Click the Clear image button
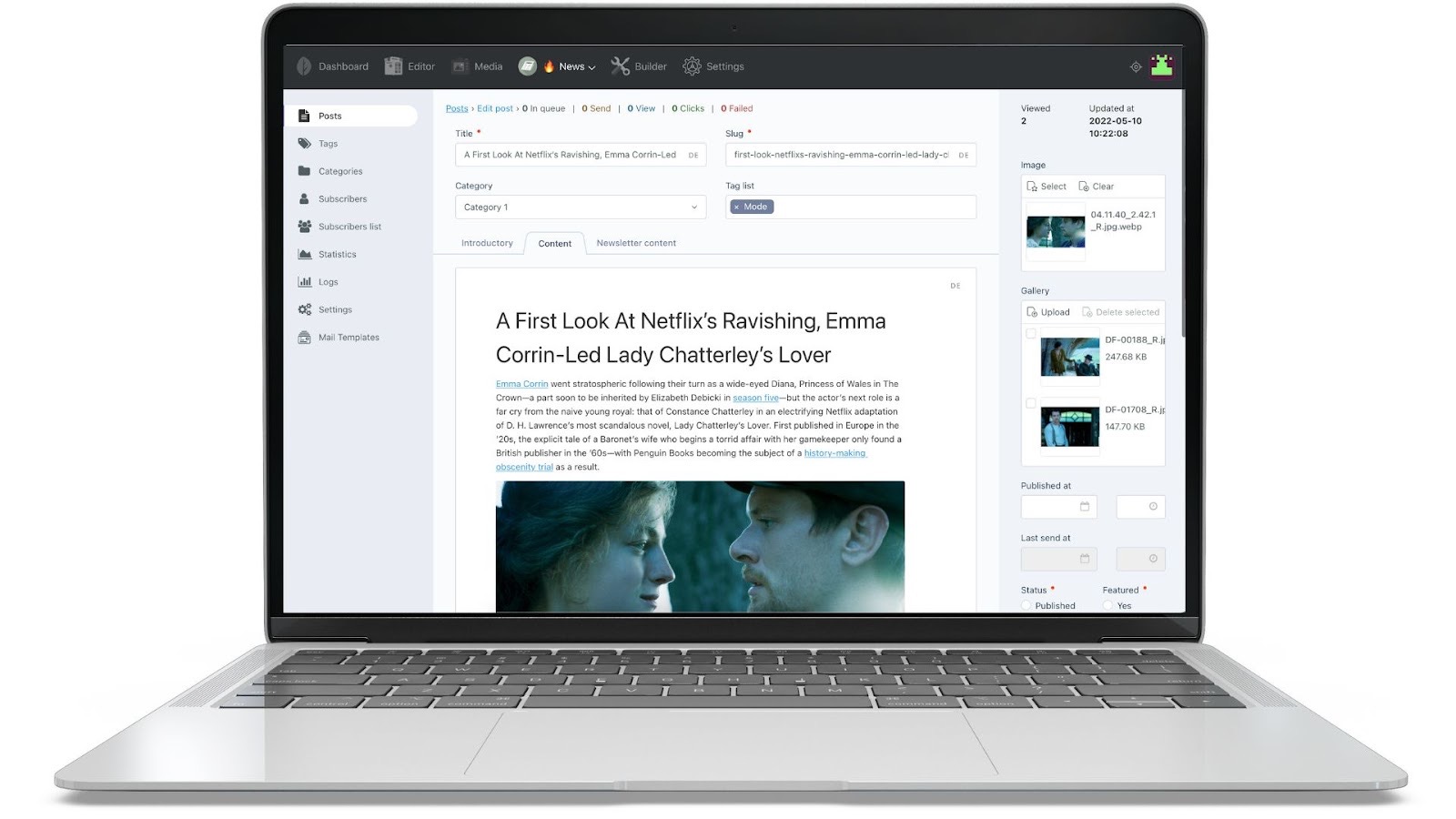1456x819 pixels. [1096, 187]
